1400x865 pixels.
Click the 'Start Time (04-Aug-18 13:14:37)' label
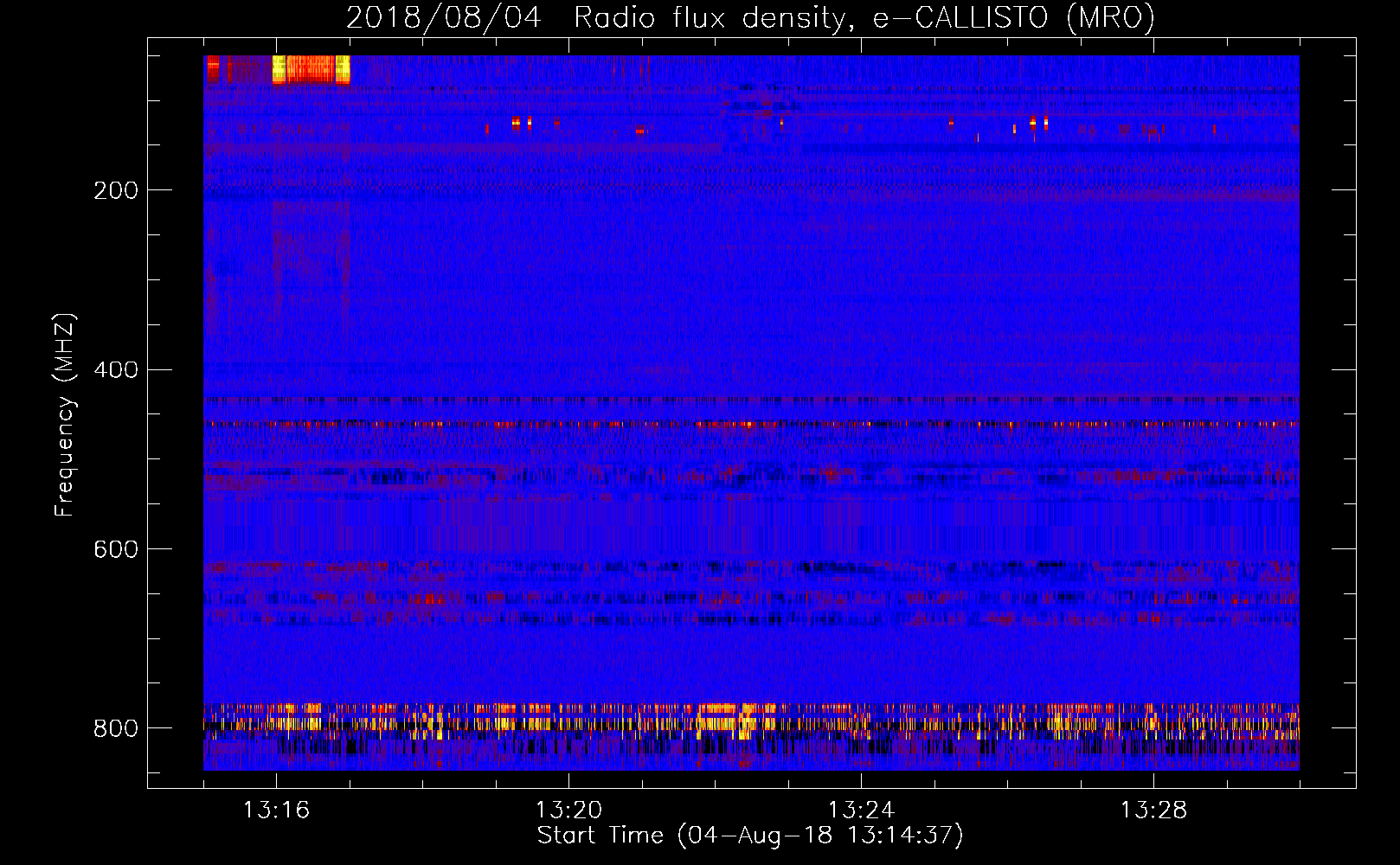click(750, 836)
